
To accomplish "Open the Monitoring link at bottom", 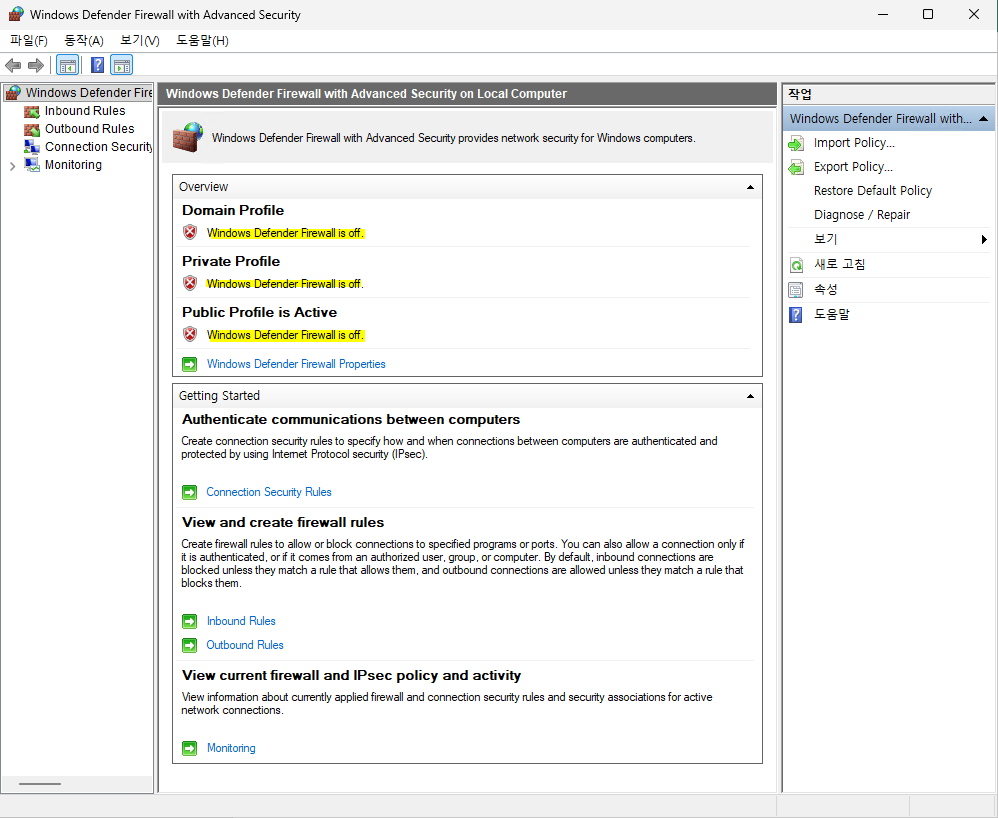I will (x=231, y=748).
